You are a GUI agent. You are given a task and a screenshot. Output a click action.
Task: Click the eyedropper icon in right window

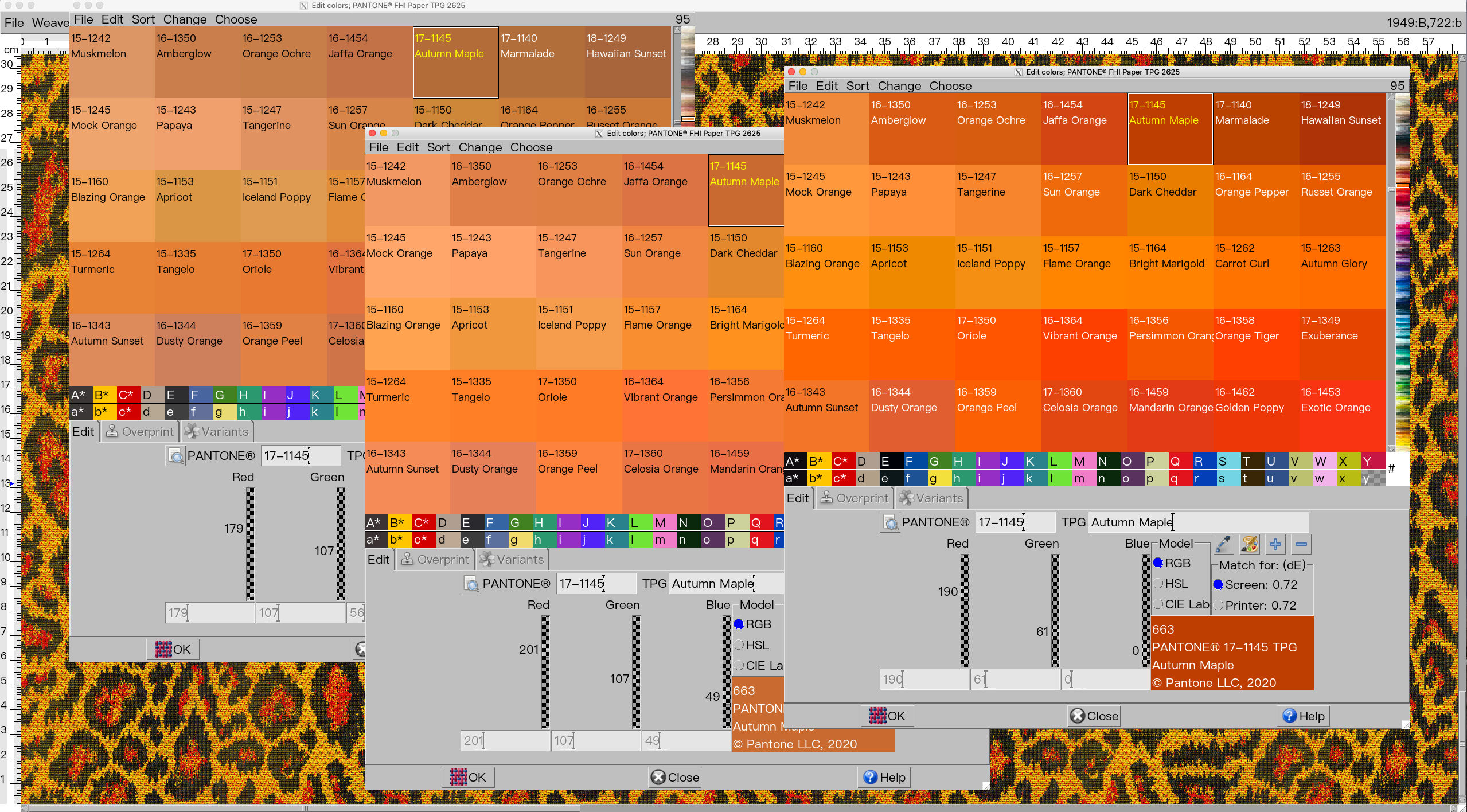[x=1223, y=544]
